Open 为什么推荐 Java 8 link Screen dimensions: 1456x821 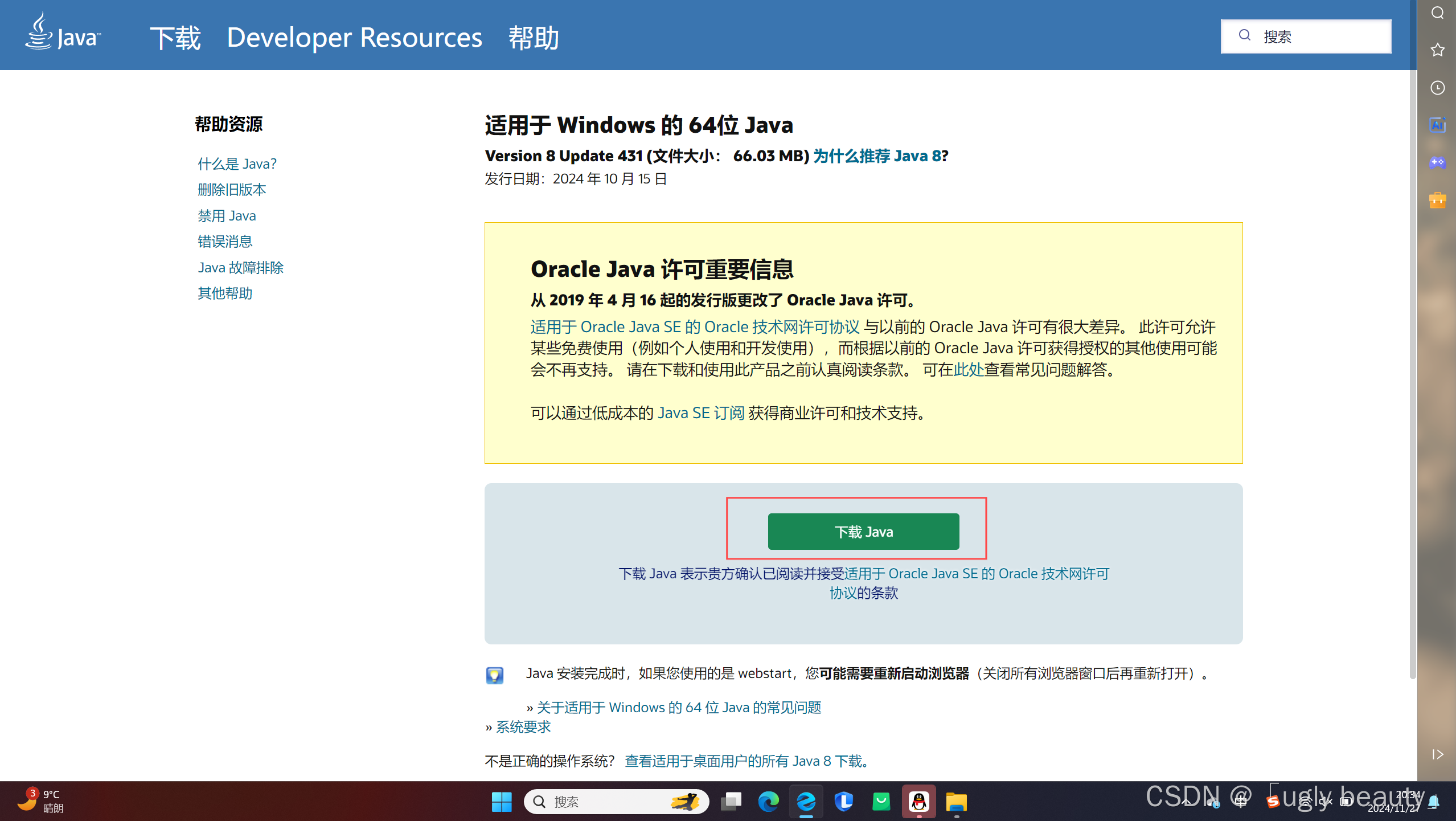pos(877,156)
